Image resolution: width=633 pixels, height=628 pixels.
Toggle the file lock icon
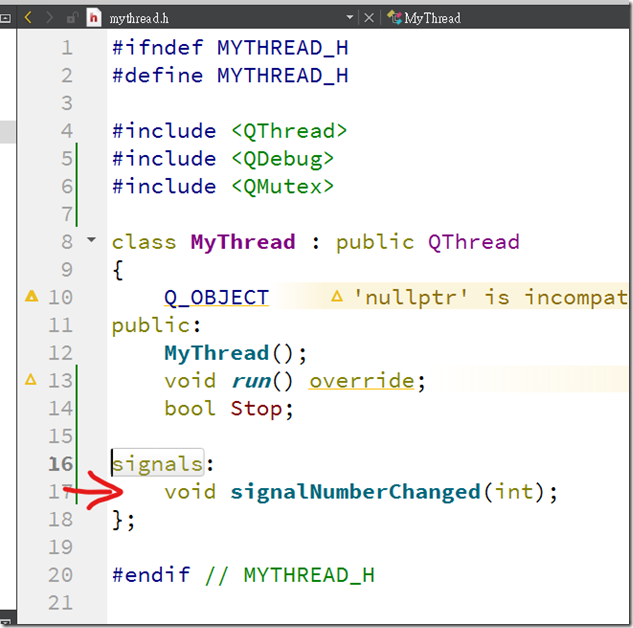[x=72, y=18]
